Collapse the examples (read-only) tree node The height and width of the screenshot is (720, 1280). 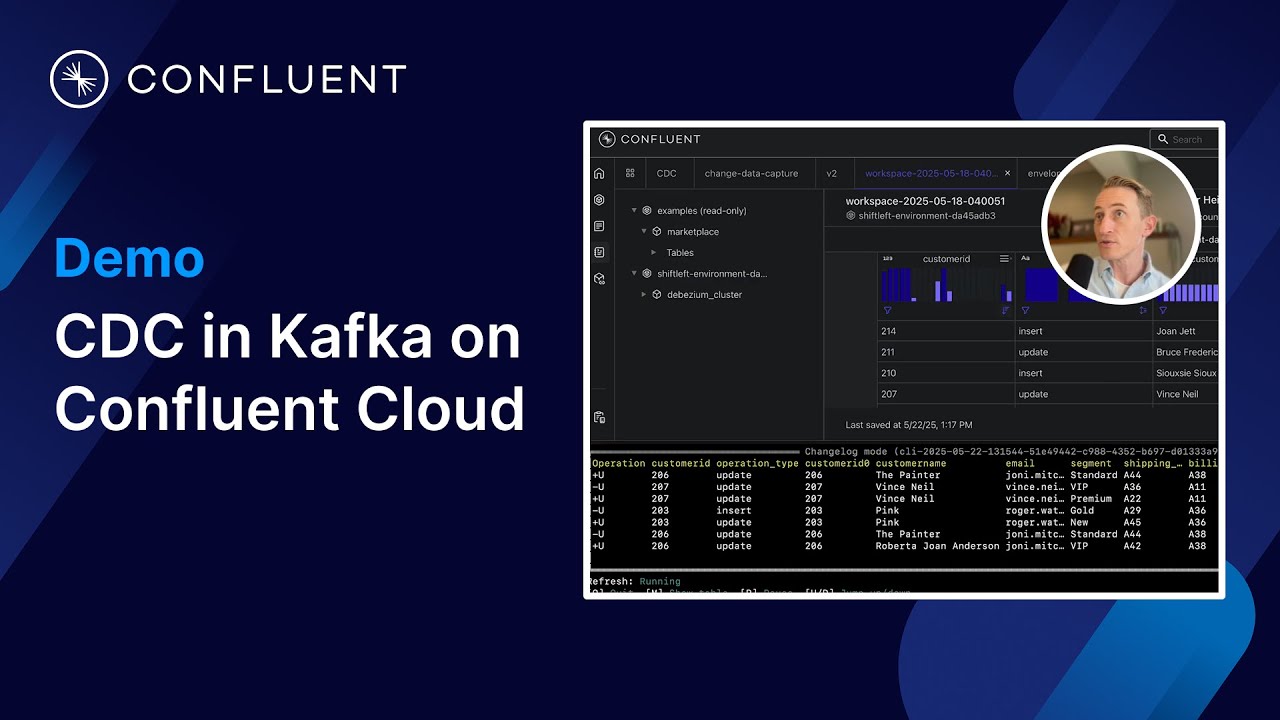[x=634, y=211]
